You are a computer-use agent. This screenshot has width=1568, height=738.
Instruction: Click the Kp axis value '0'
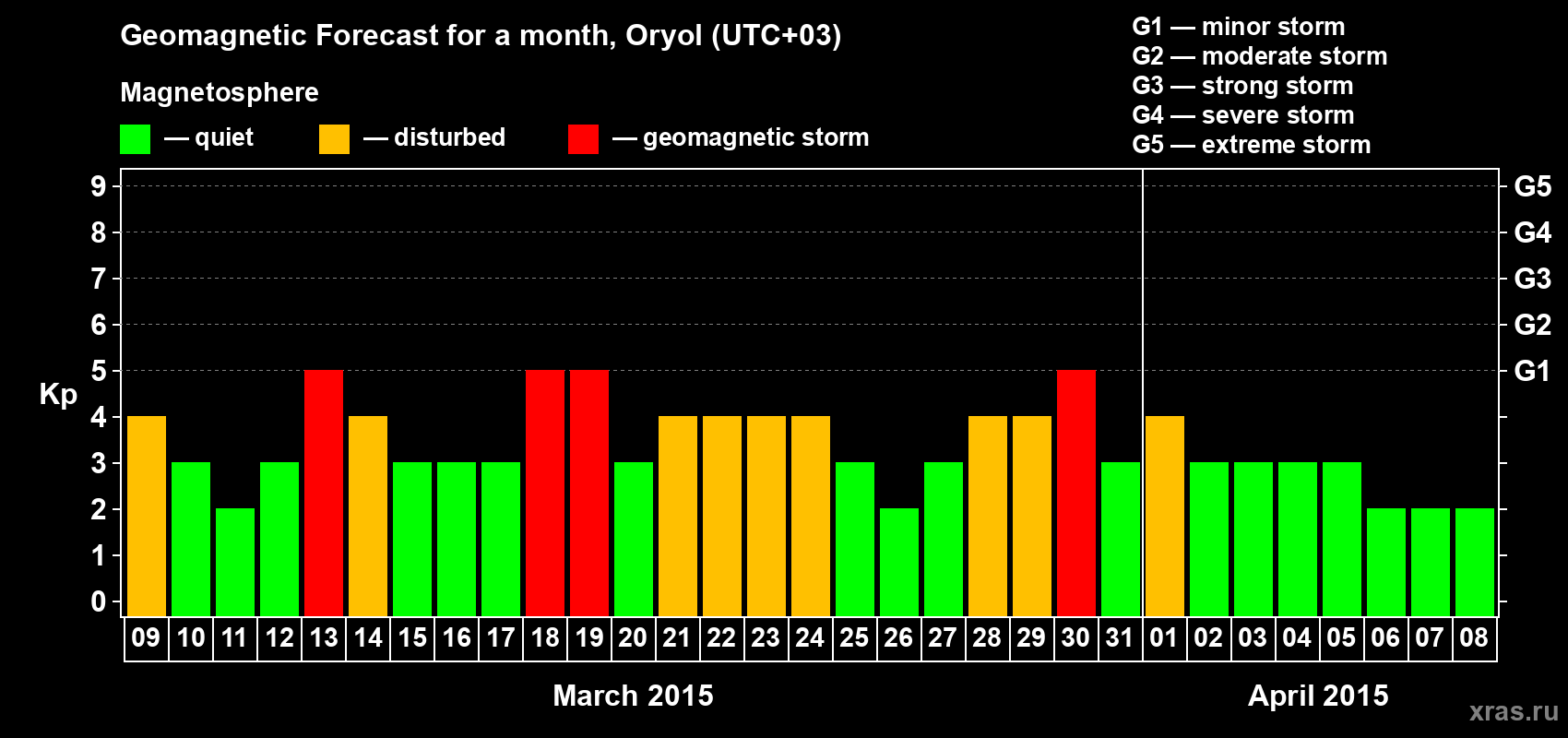pos(99,601)
